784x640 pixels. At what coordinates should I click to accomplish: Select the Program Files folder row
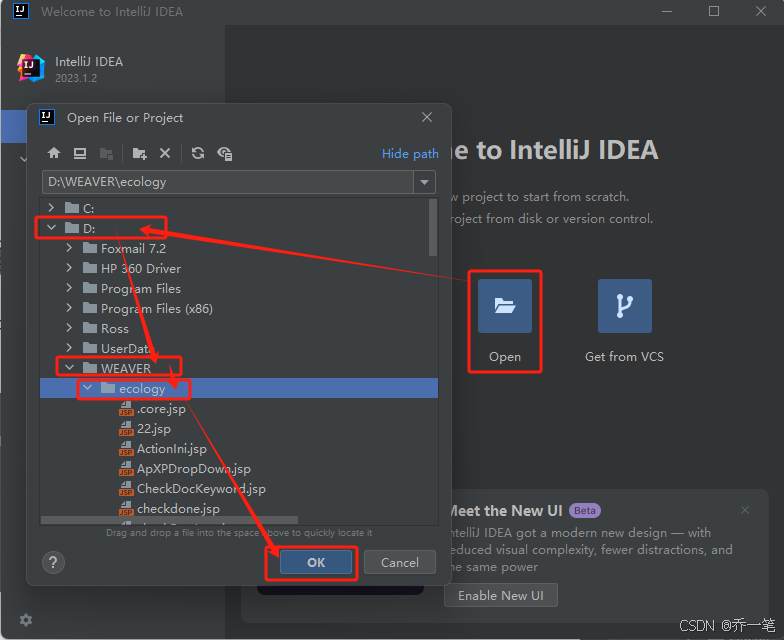click(x=239, y=288)
